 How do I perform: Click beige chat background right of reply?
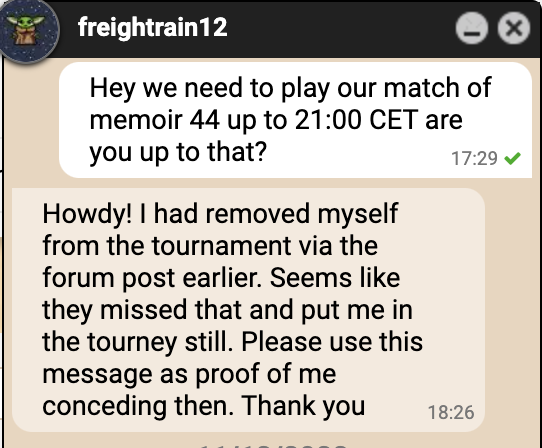(512, 310)
